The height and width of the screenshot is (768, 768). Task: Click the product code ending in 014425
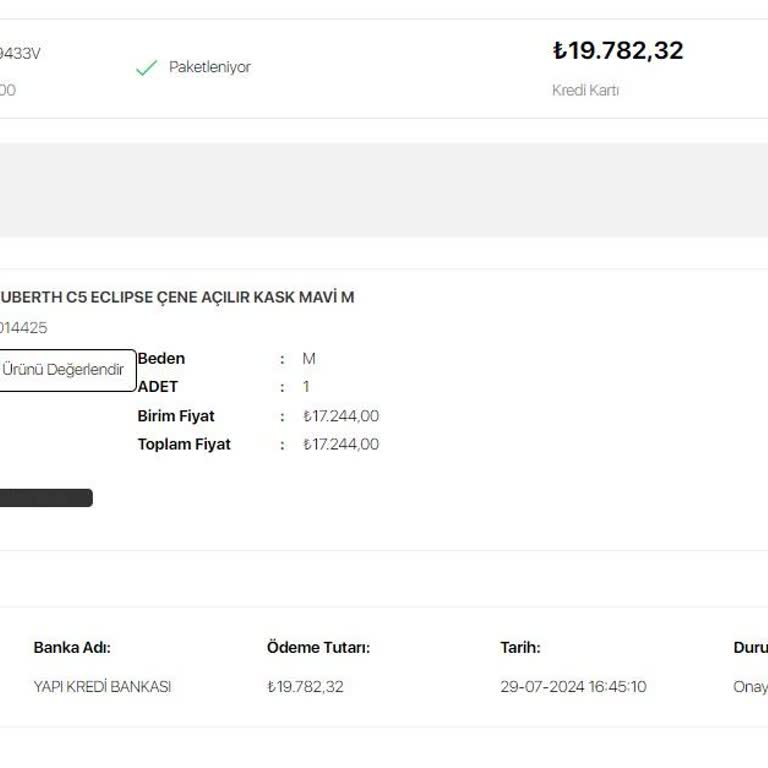click(x=23, y=327)
